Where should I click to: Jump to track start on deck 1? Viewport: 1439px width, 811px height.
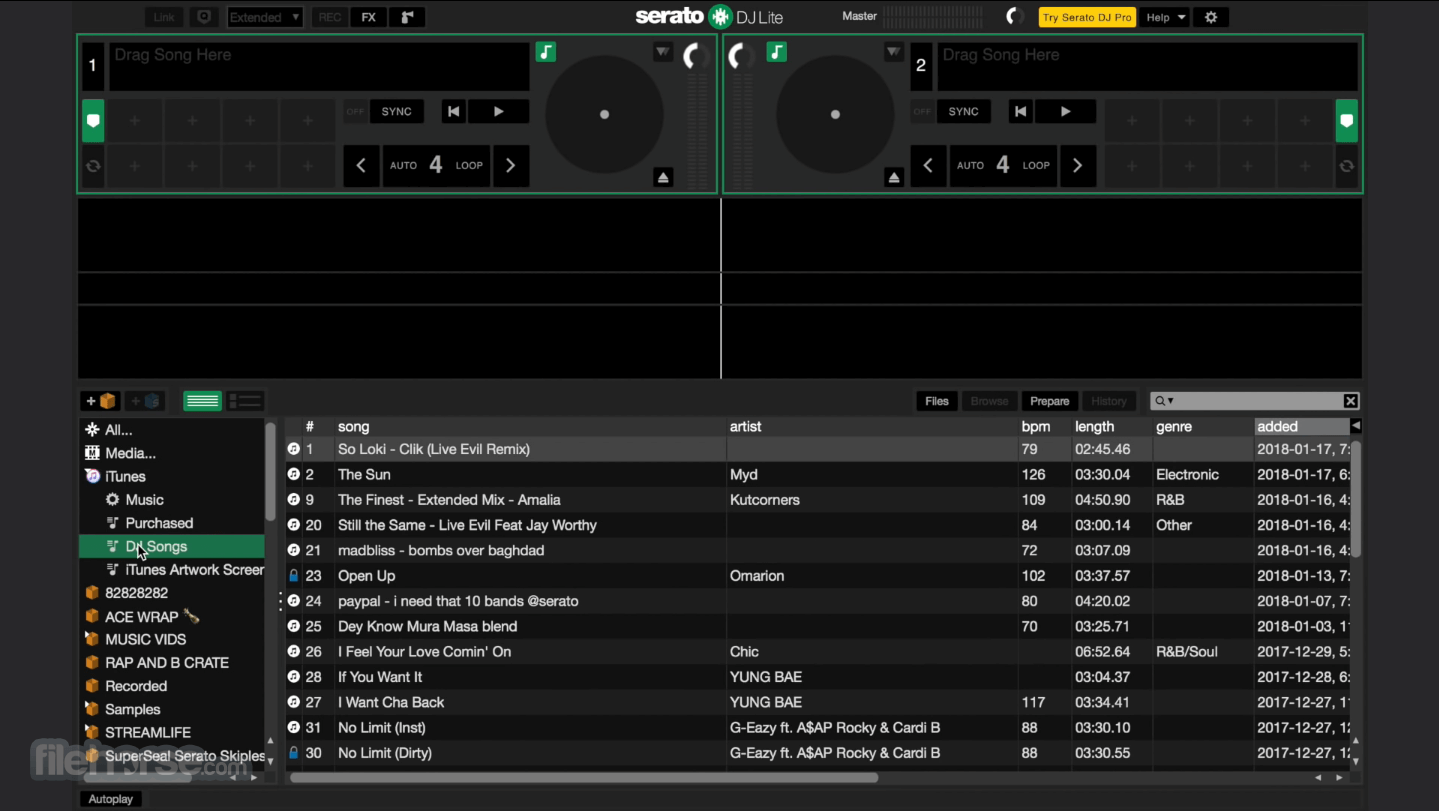click(454, 111)
